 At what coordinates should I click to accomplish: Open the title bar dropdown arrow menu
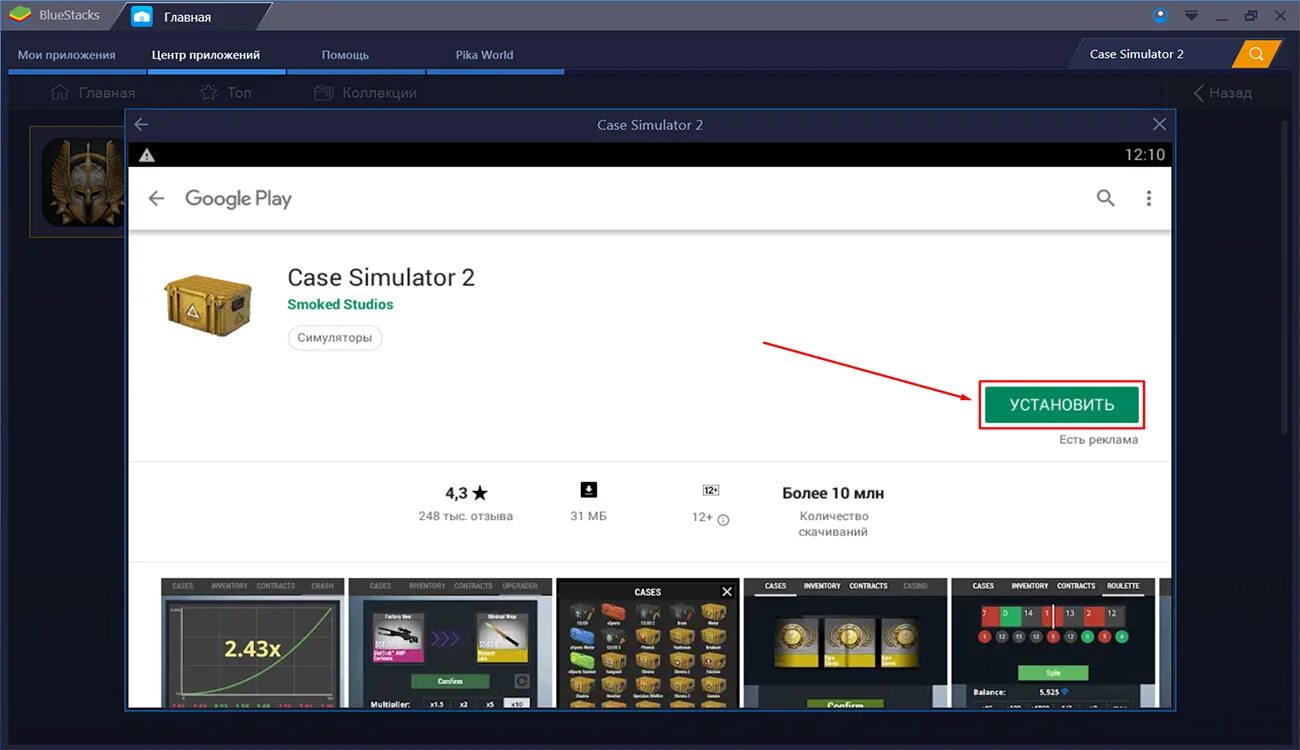click(1191, 16)
